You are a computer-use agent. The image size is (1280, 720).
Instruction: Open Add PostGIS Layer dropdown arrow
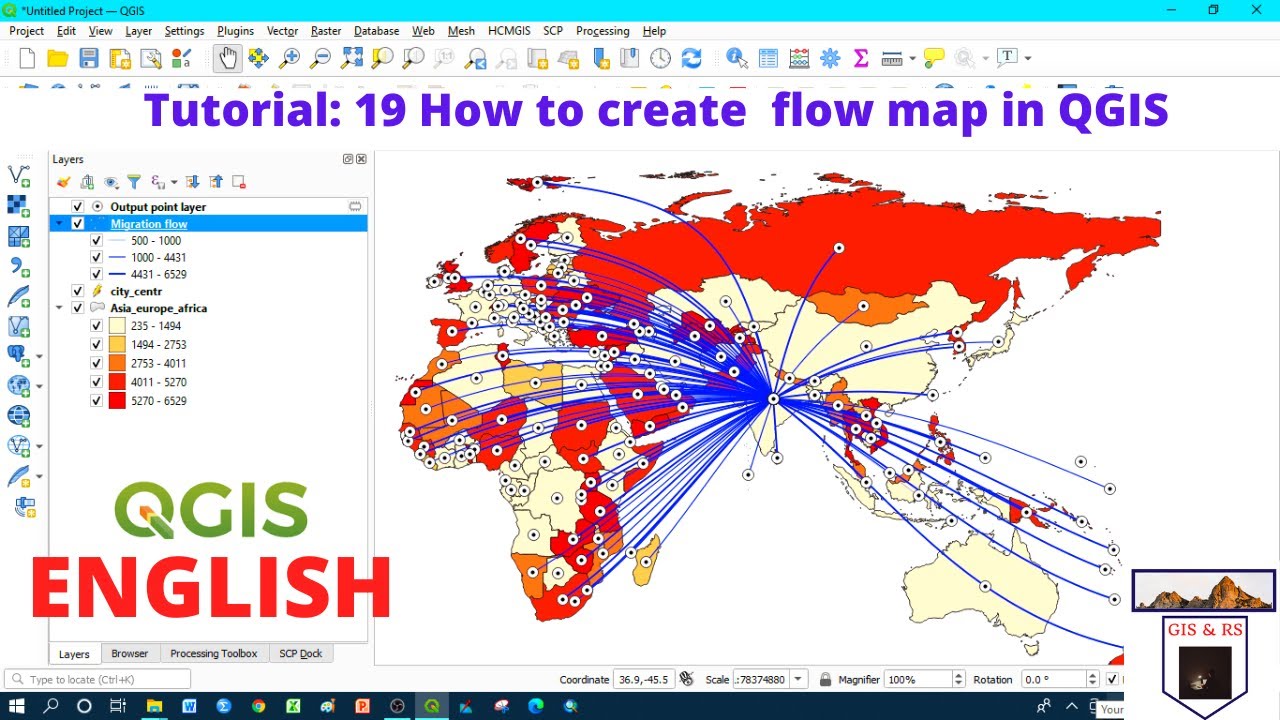(39, 356)
